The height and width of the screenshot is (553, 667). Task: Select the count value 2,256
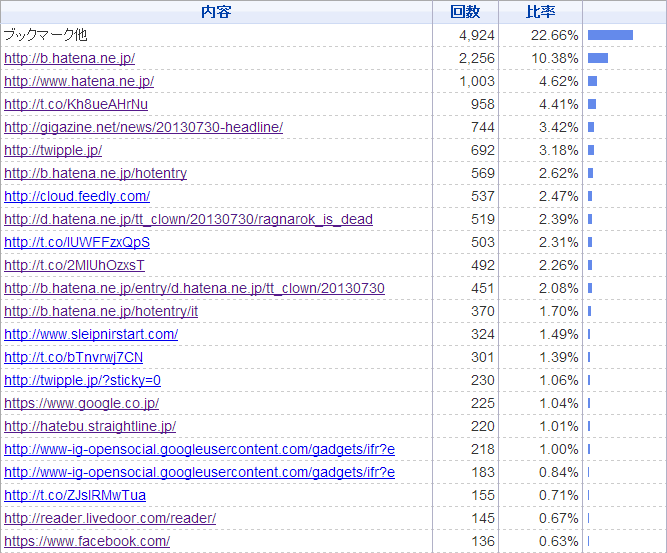click(x=477, y=58)
